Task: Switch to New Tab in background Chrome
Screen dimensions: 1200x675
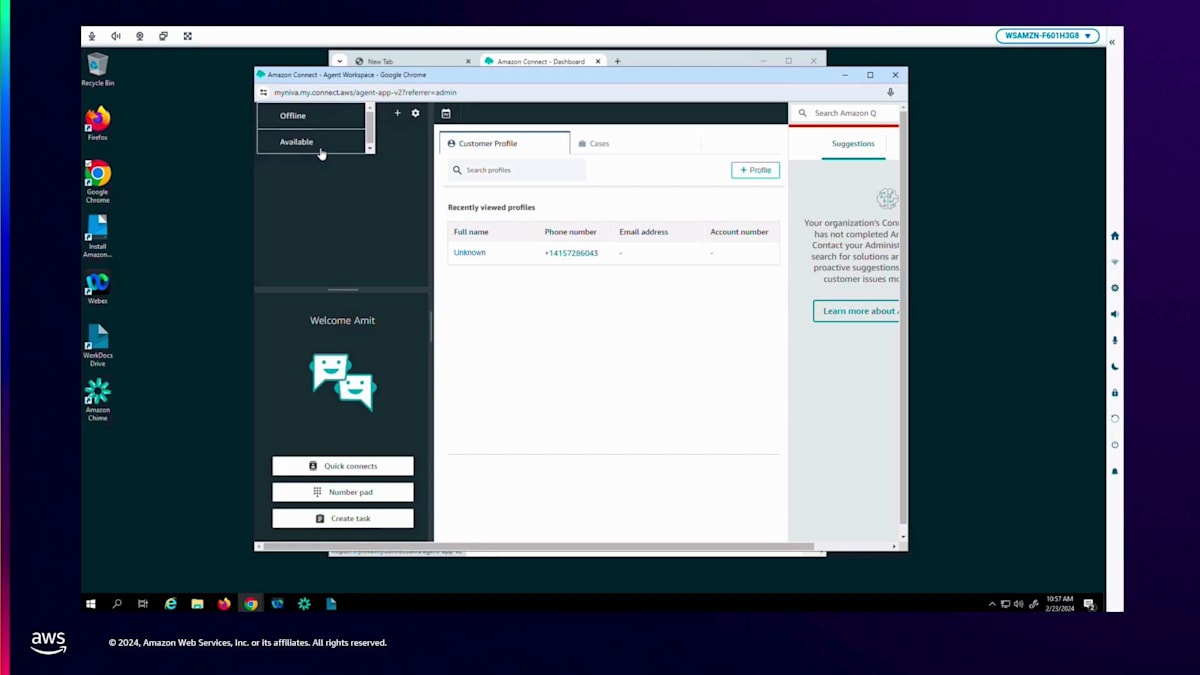Action: click(412, 61)
